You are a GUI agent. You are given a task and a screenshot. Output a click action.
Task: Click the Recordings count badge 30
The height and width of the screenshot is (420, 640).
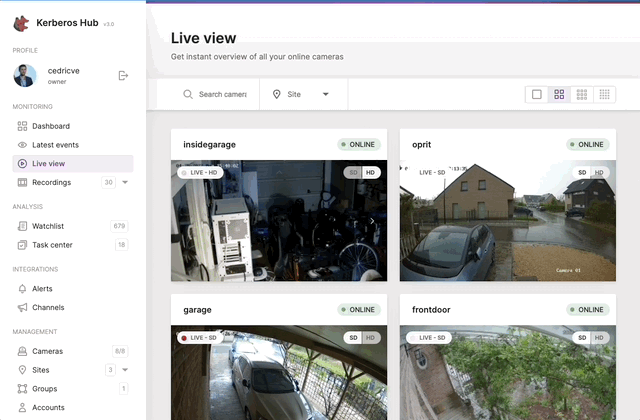pyautogui.click(x=108, y=182)
